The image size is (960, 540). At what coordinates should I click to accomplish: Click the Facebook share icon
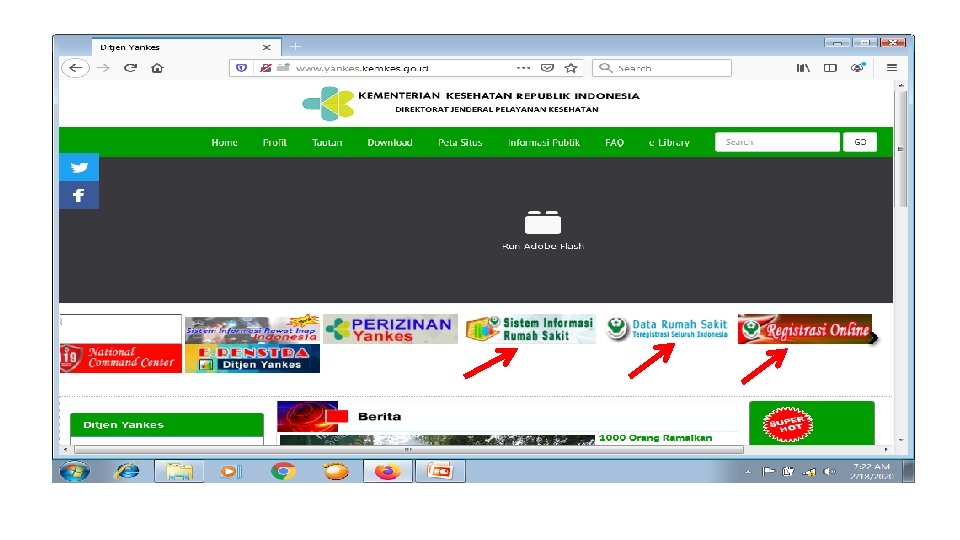coord(79,195)
